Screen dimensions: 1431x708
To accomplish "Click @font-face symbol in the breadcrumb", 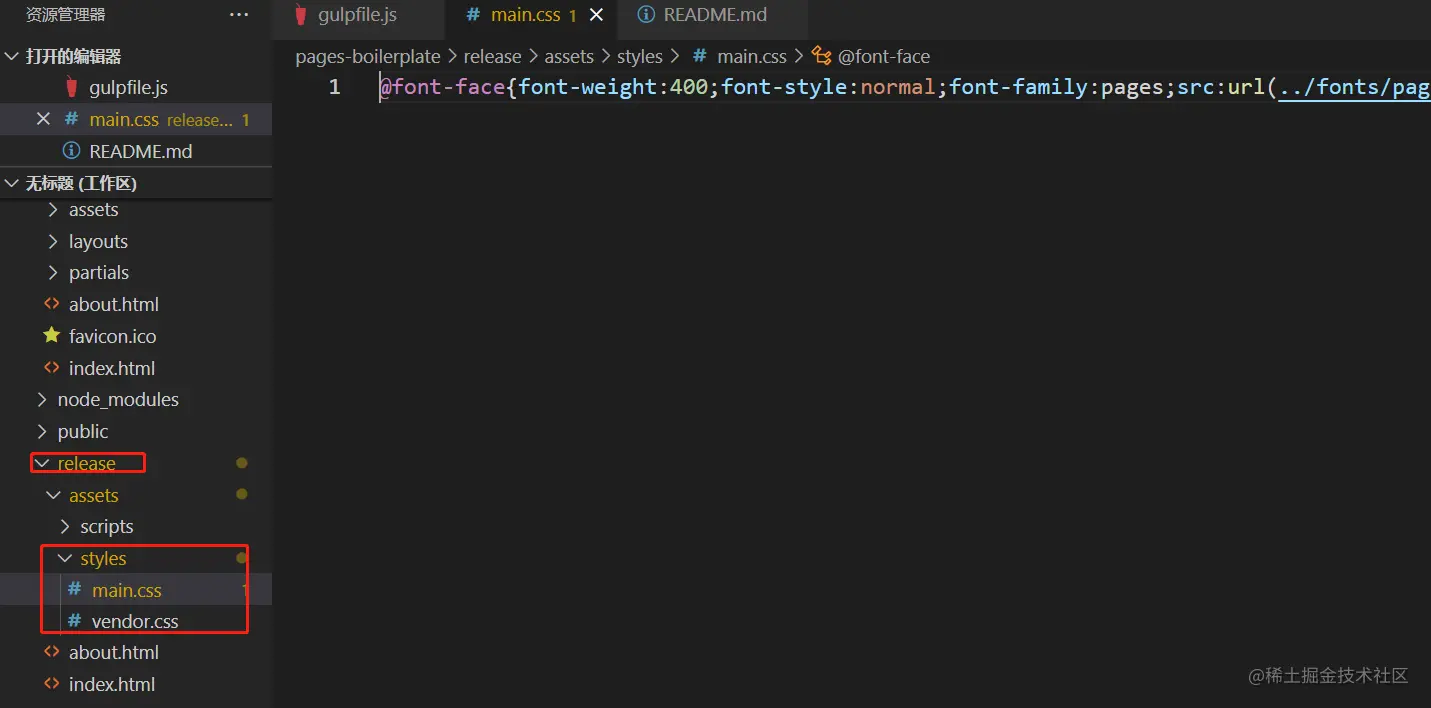I will (x=884, y=57).
